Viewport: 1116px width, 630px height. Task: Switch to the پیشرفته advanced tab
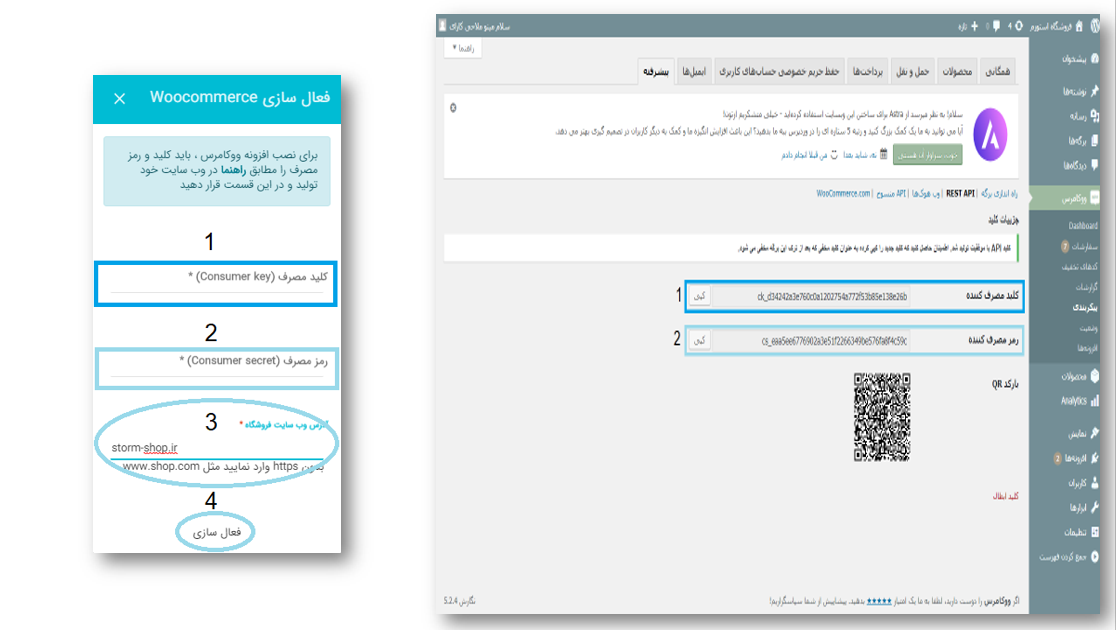656,71
